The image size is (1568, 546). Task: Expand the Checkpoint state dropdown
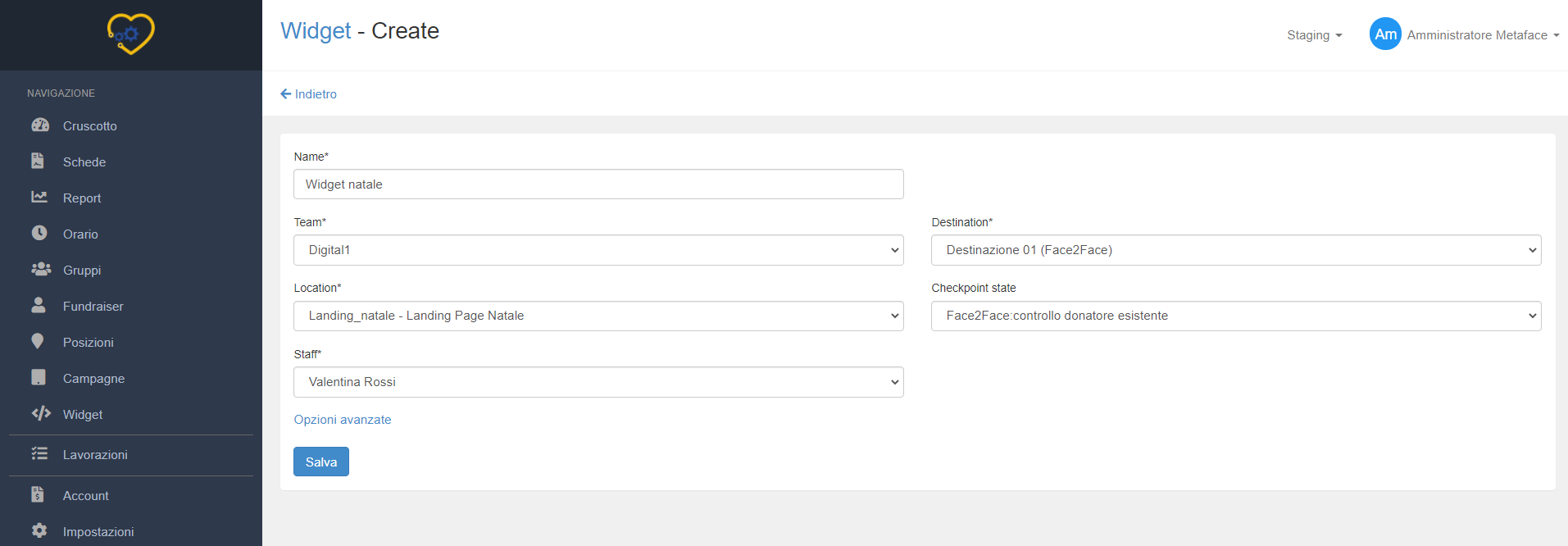pyautogui.click(x=1235, y=316)
